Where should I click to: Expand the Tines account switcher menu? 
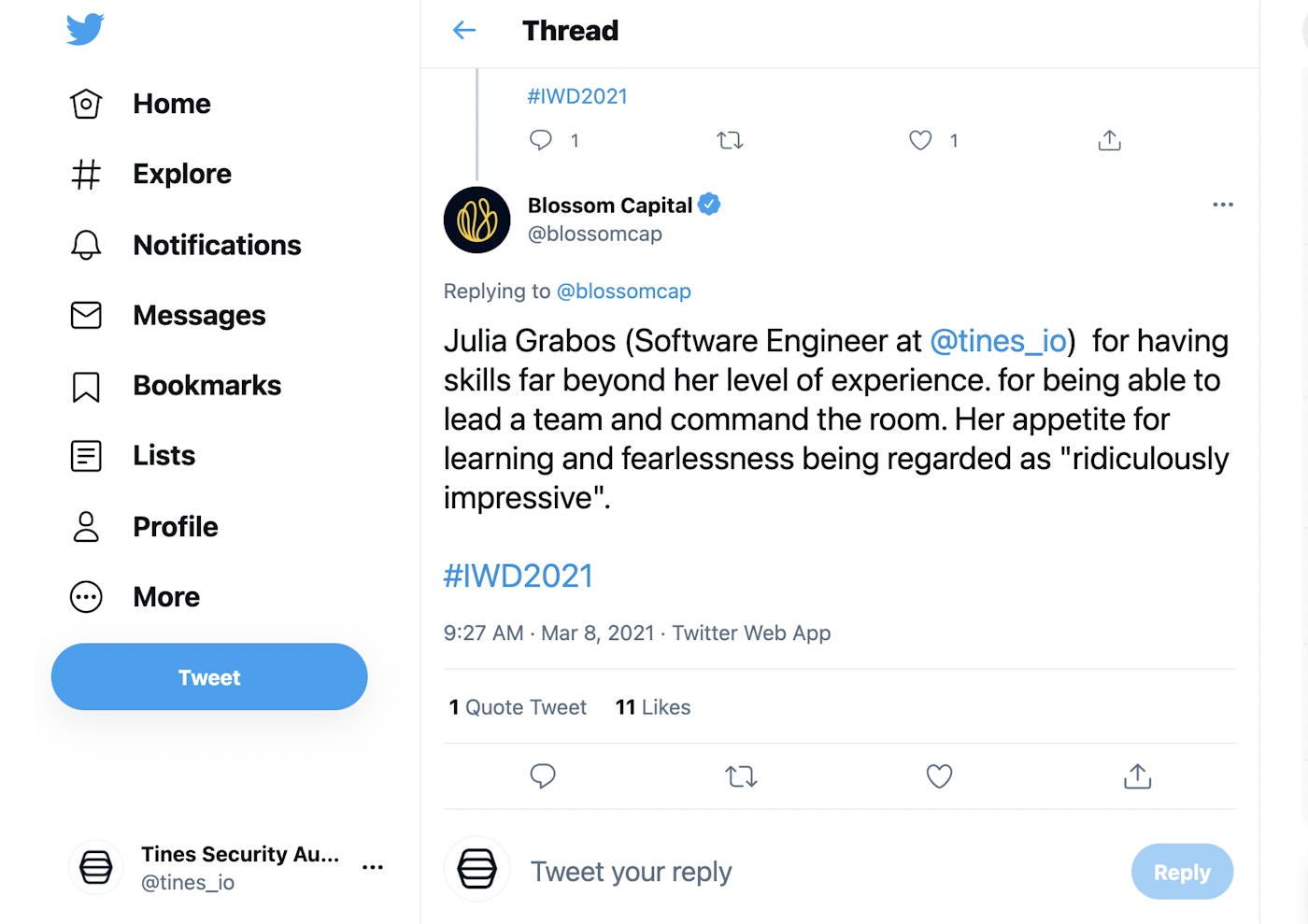click(x=373, y=867)
